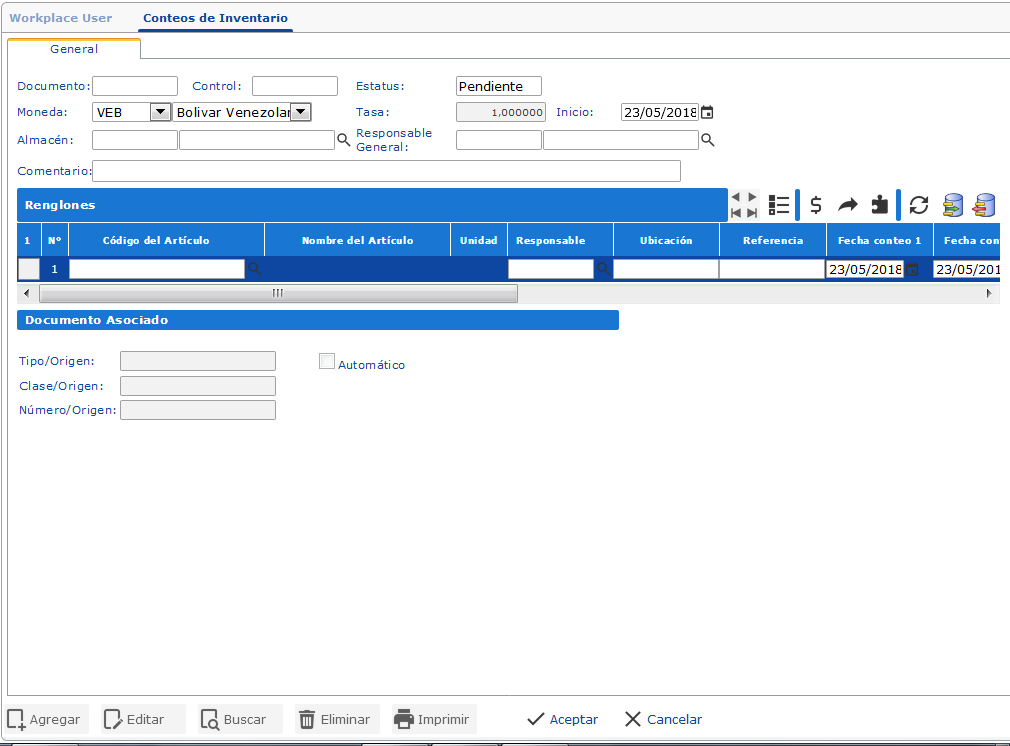Toggle the row 1 selection box
Image resolution: width=1010 pixels, height=746 pixels.
(29, 269)
